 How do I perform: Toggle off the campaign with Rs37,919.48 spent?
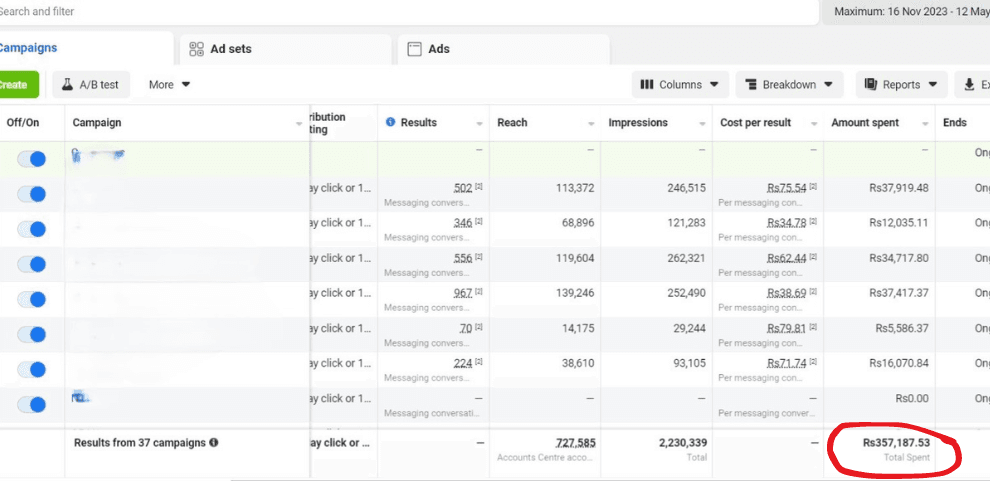[x=32, y=194]
